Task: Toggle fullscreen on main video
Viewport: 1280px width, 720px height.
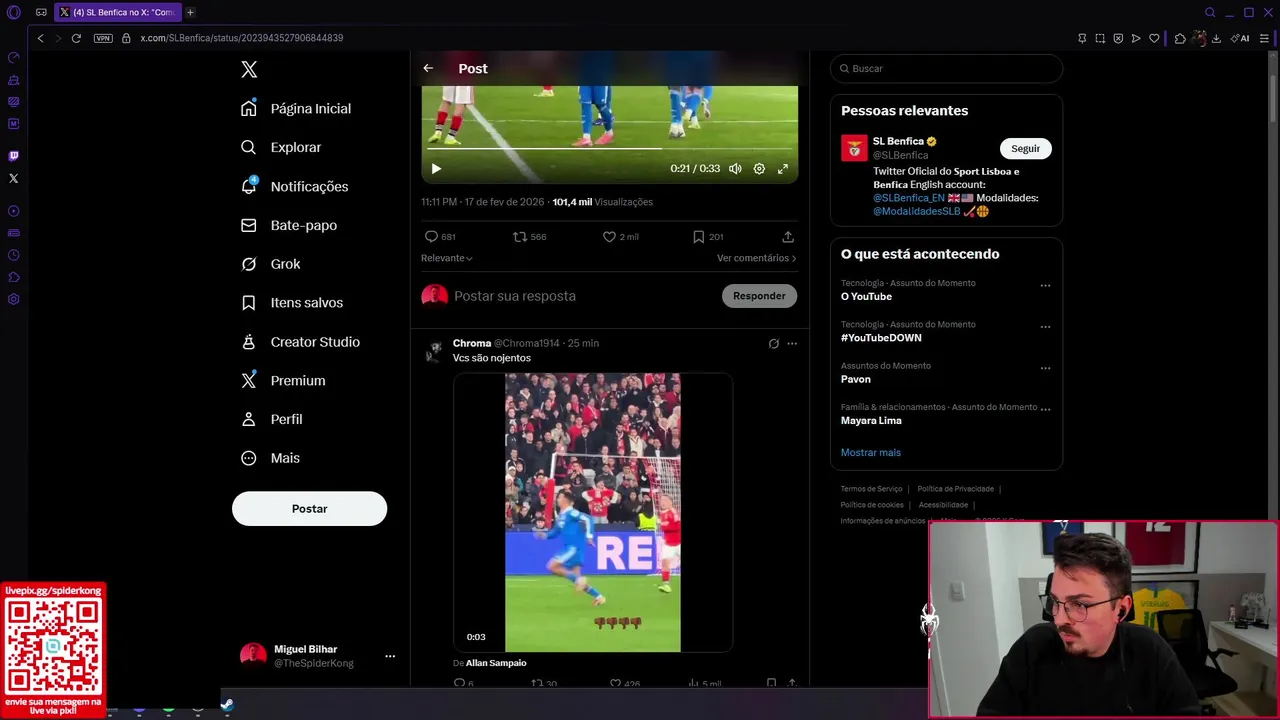Action: click(x=783, y=169)
